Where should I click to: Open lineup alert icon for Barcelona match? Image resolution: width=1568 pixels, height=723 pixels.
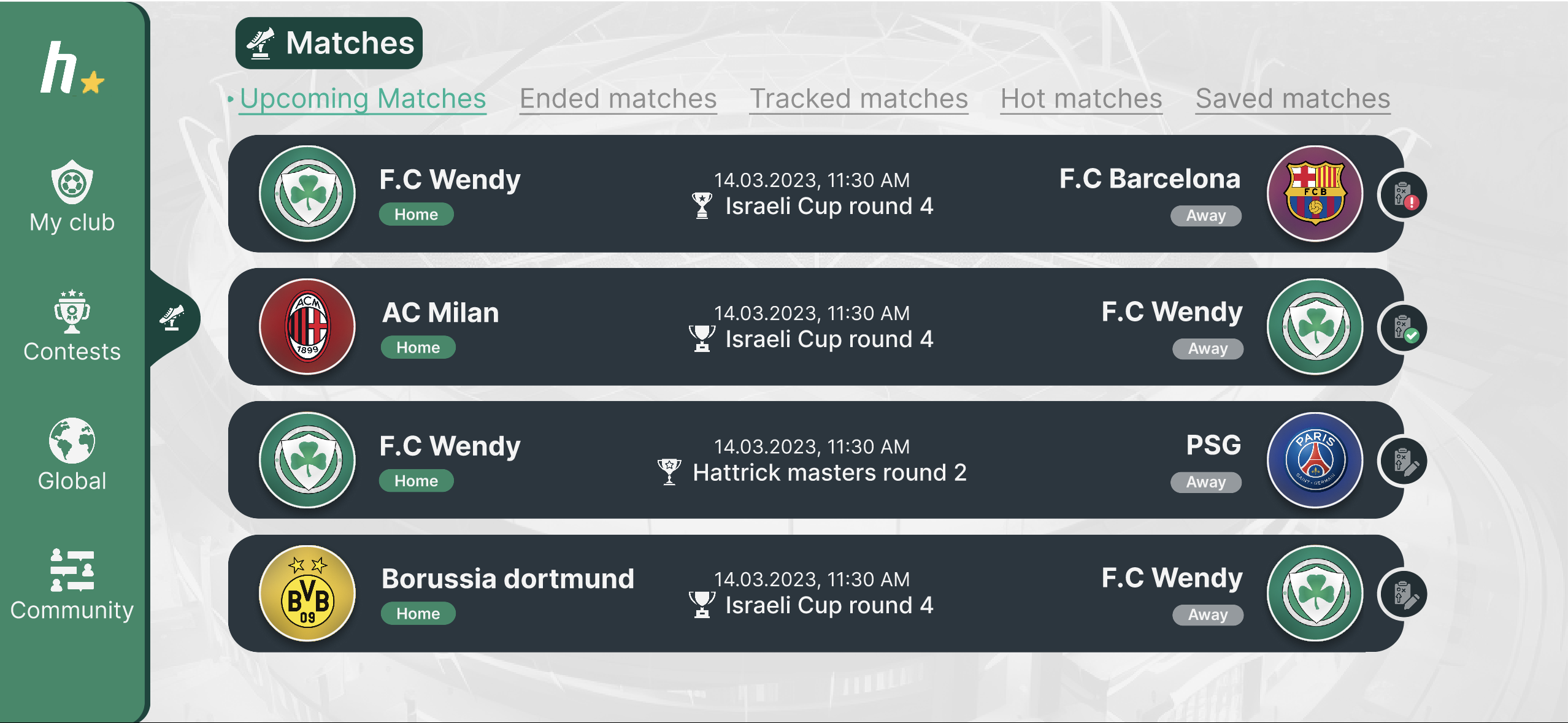coord(1403,196)
